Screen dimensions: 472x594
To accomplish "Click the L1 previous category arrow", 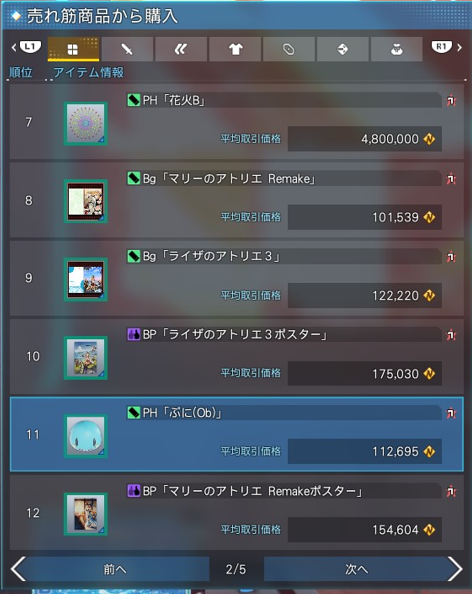I will (x=26, y=47).
